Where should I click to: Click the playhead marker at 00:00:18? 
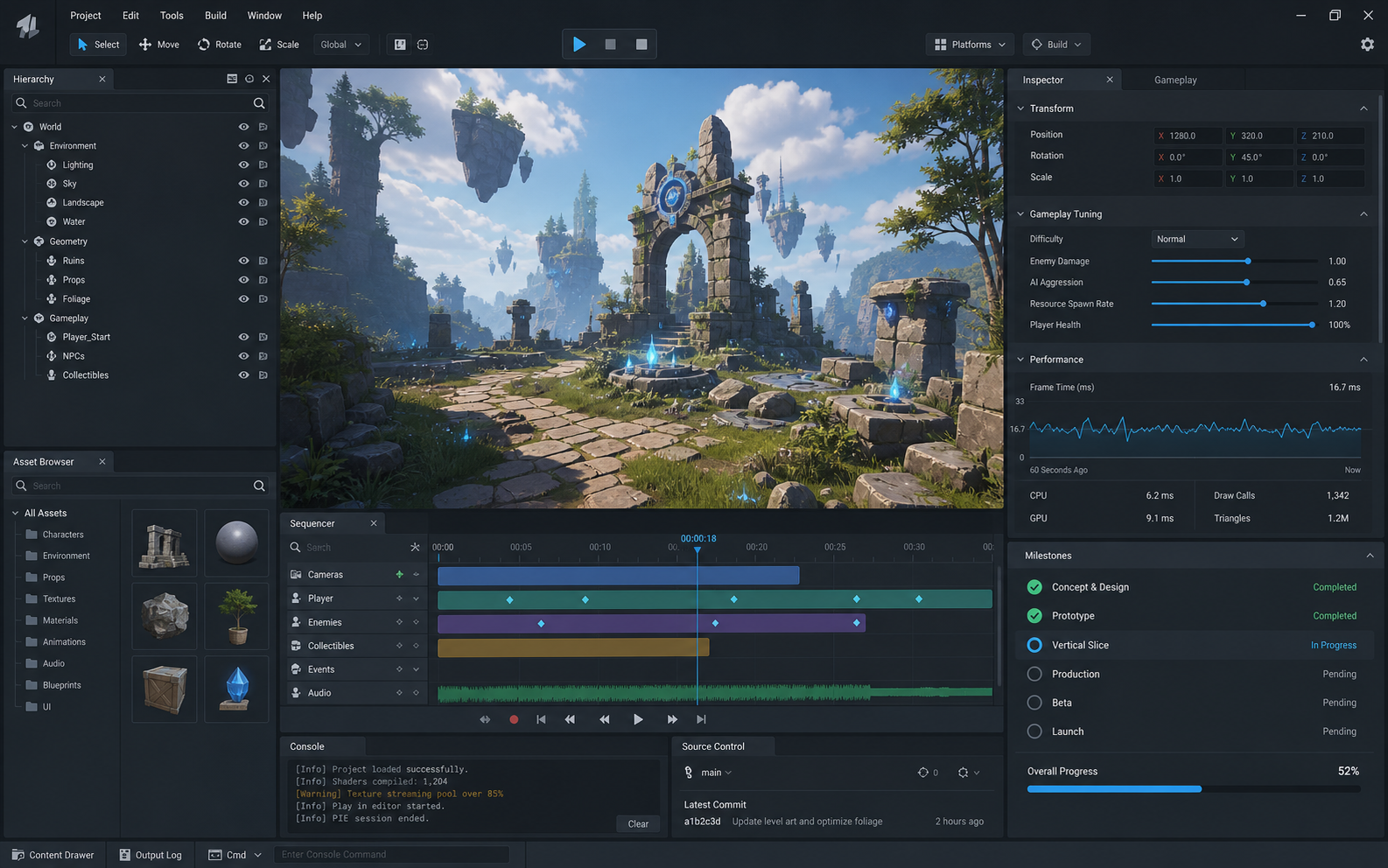point(698,549)
